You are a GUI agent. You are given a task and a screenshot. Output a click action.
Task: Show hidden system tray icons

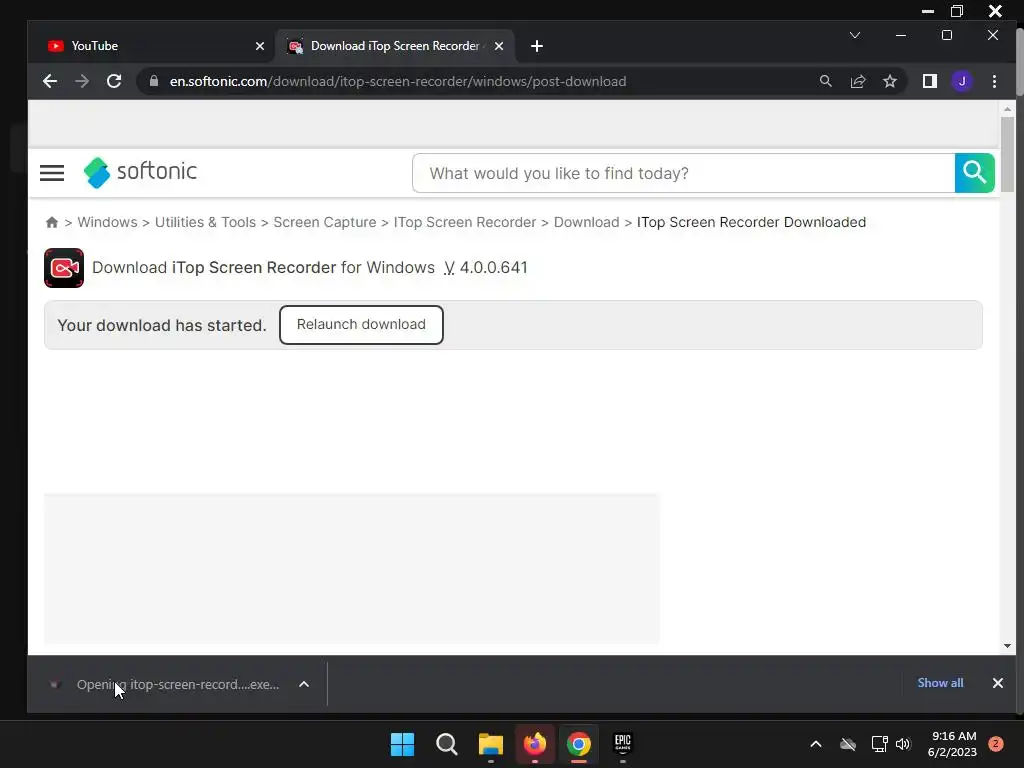tap(816, 744)
